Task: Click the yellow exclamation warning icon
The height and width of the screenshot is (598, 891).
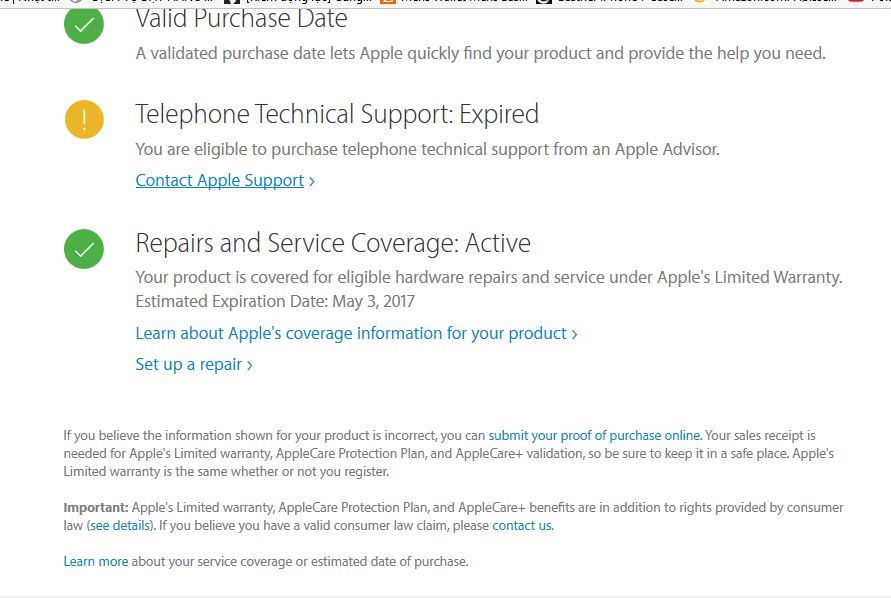Action: coord(84,119)
